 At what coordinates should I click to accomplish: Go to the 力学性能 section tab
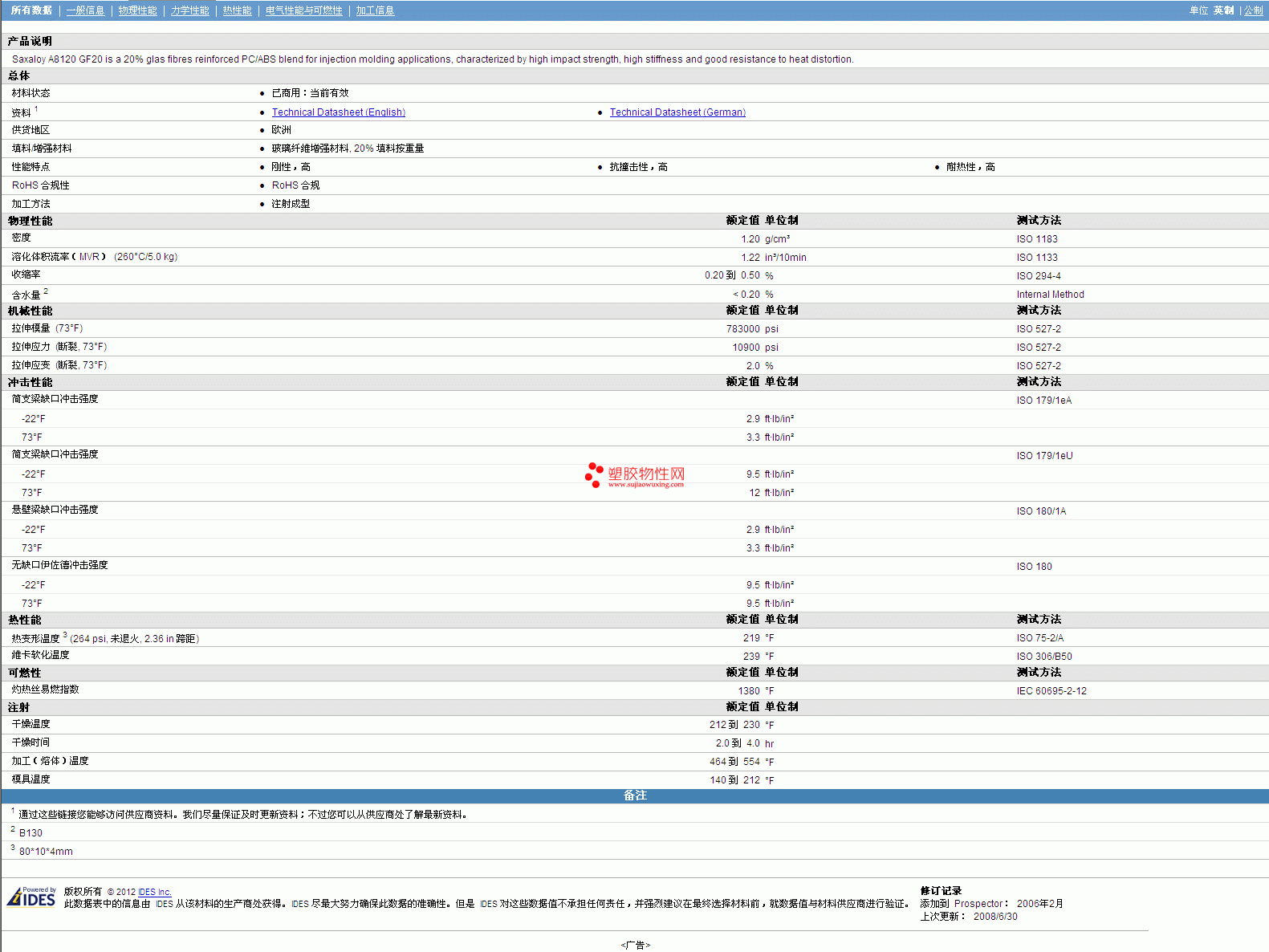coord(189,10)
